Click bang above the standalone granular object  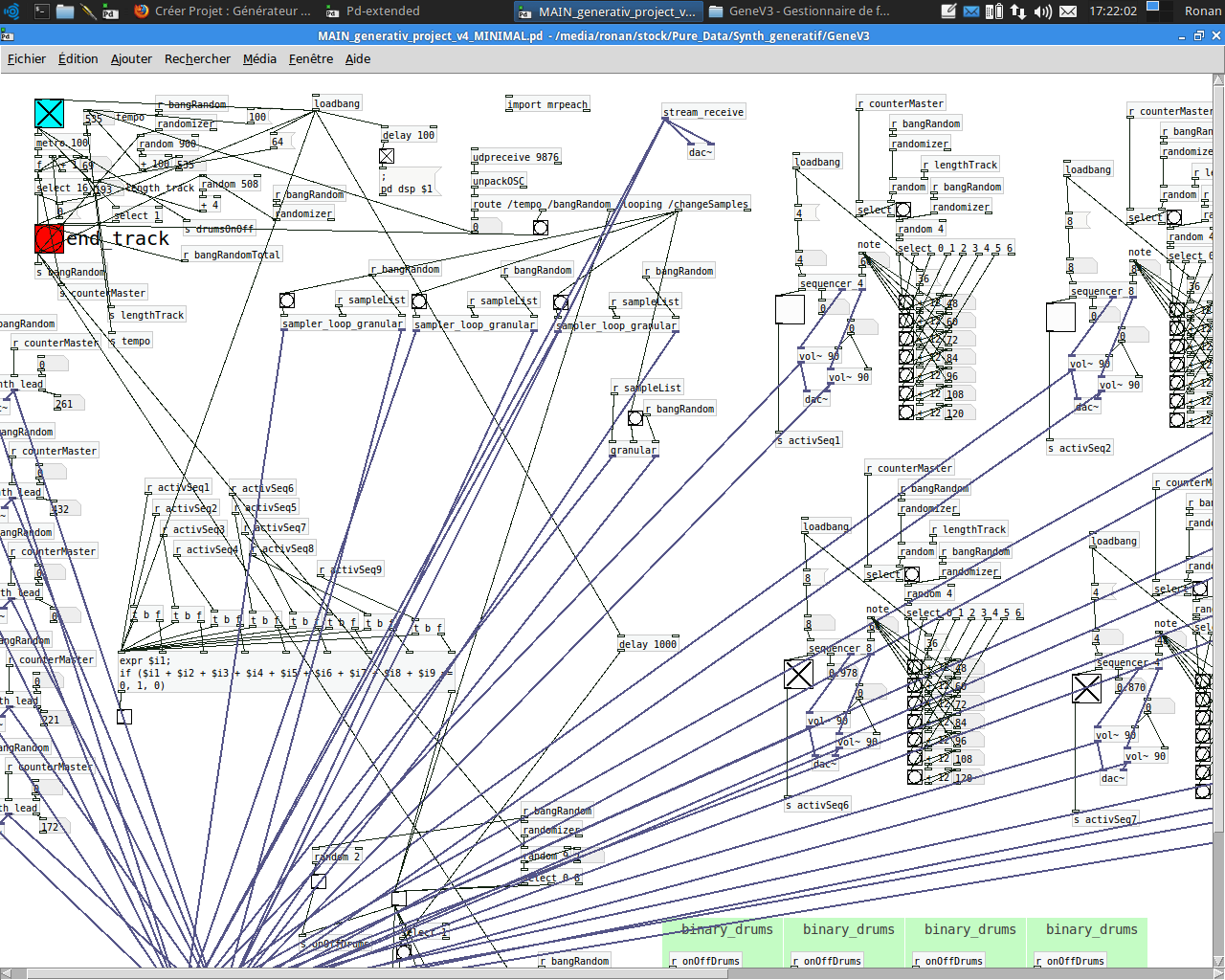pyautogui.click(x=635, y=418)
